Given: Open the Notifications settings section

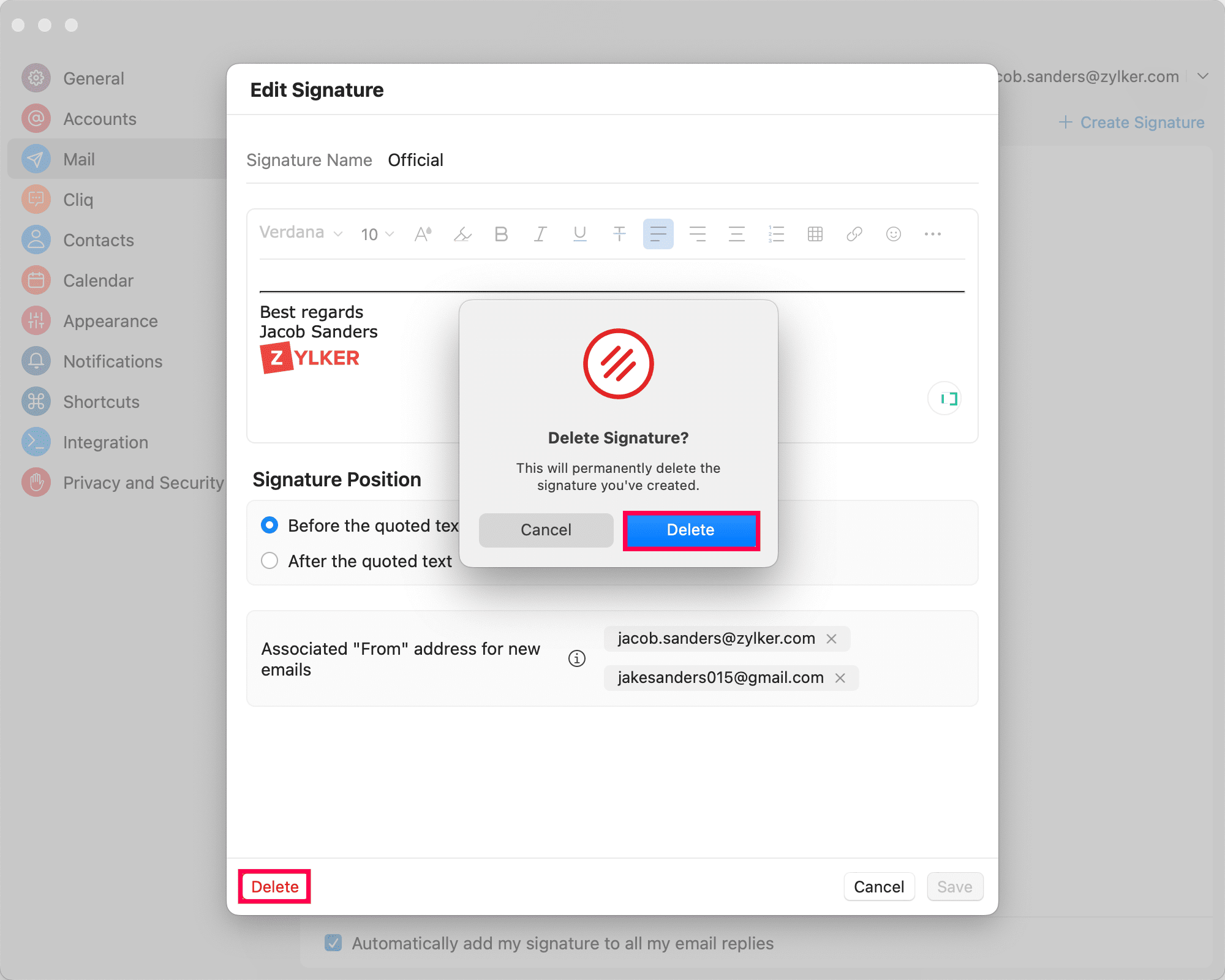Looking at the screenshot, I should pos(113,361).
